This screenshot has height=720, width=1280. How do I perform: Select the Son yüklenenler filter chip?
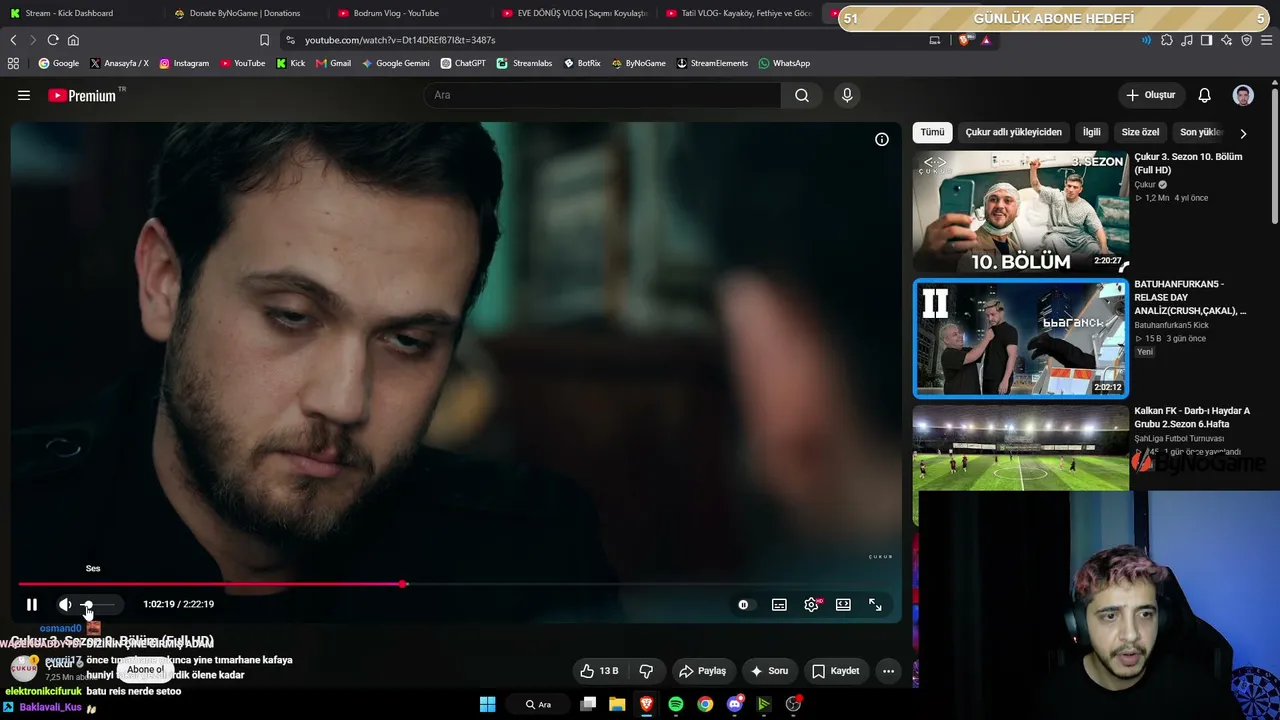1201,132
